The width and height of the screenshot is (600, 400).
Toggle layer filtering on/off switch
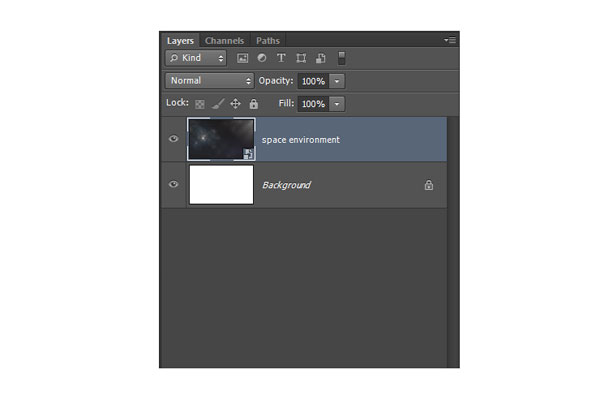[x=342, y=58]
